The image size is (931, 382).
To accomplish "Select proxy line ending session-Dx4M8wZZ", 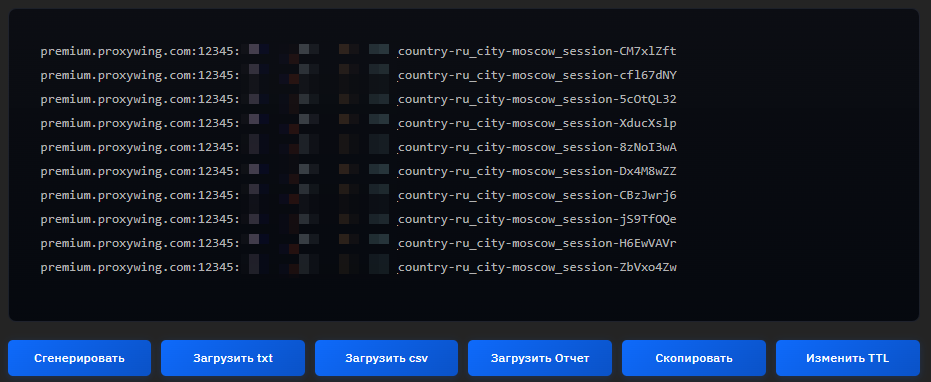I will tap(359, 172).
